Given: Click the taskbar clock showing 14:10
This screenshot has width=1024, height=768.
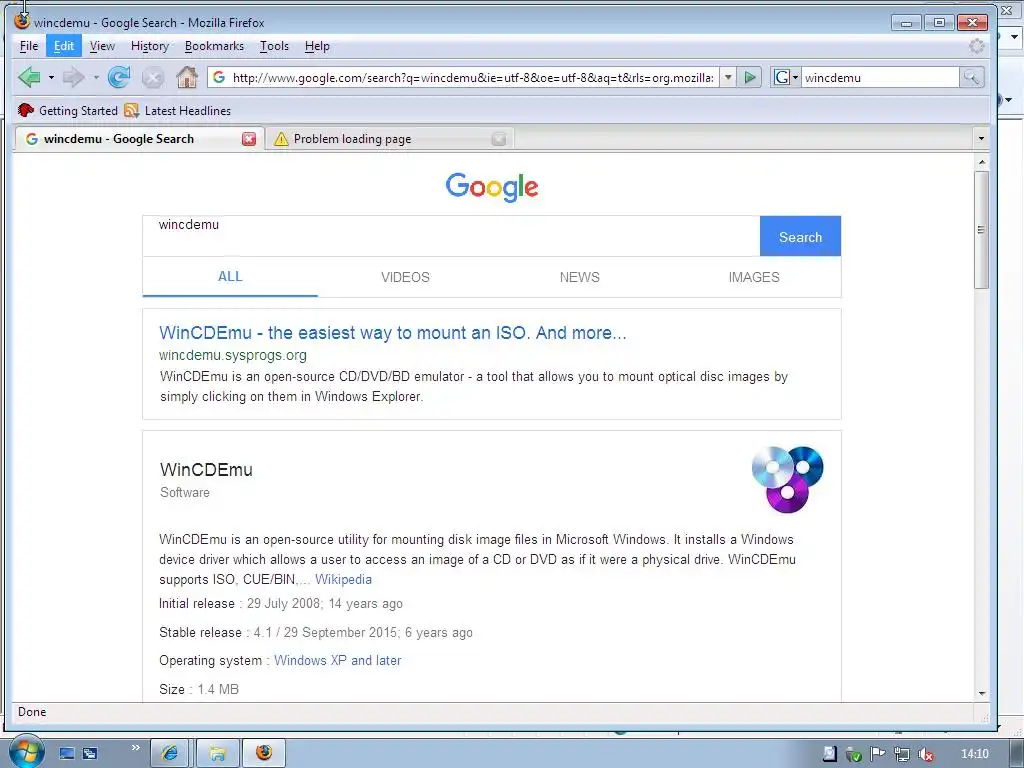Looking at the screenshot, I should point(974,754).
